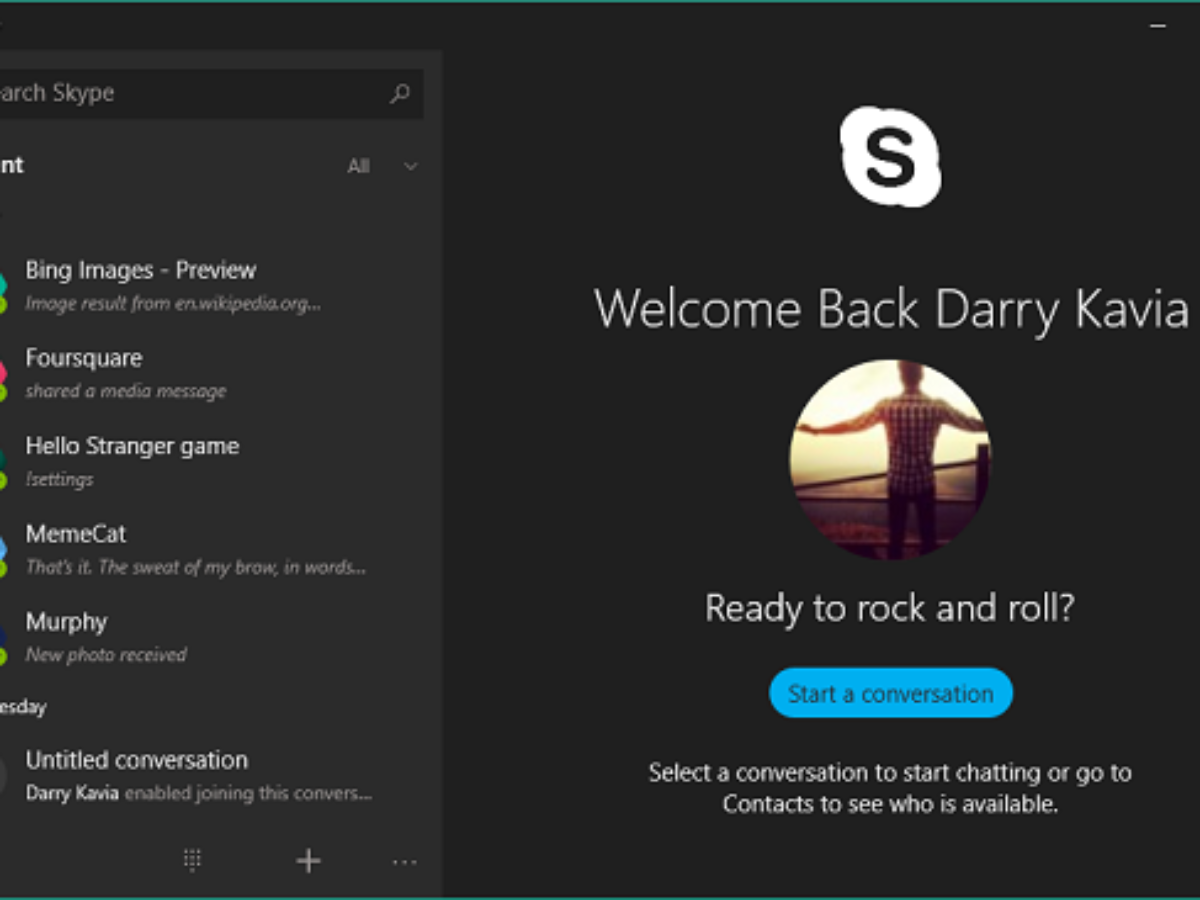Select the Hello Stranger game chat
This screenshot has width=1200, height=900.
[220, 461]
